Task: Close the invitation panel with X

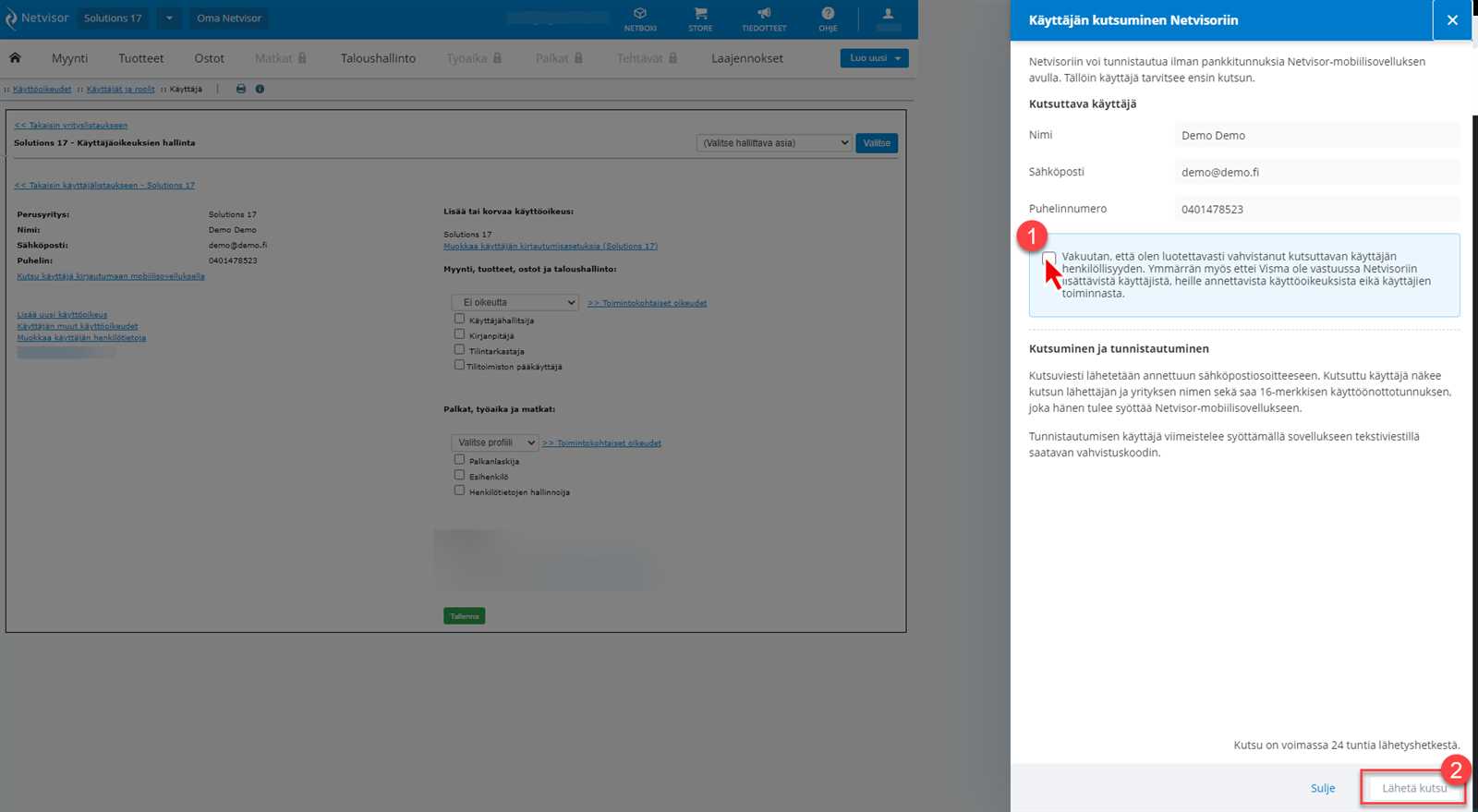Action: pos(1452,20)
